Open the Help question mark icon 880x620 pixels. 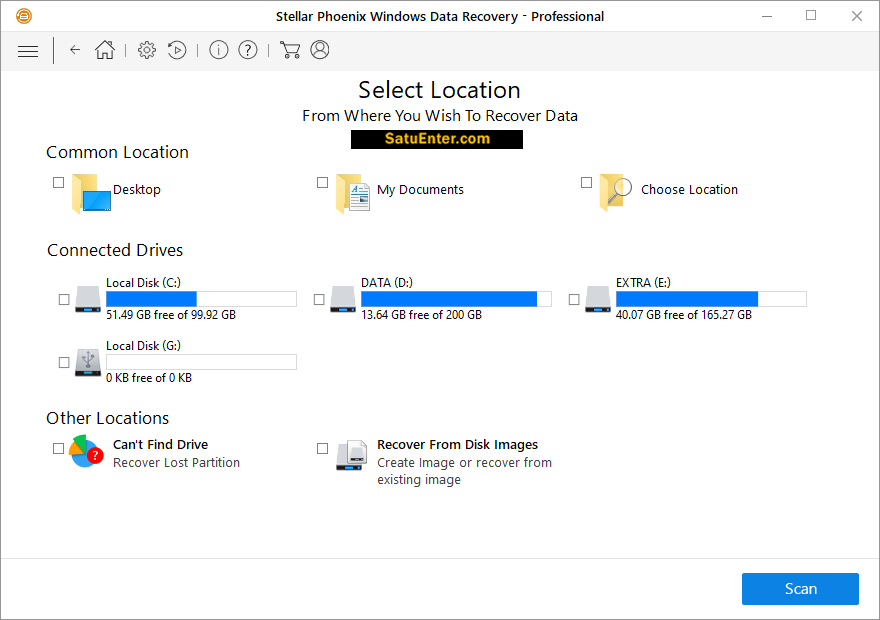click(x=248, y=50)
